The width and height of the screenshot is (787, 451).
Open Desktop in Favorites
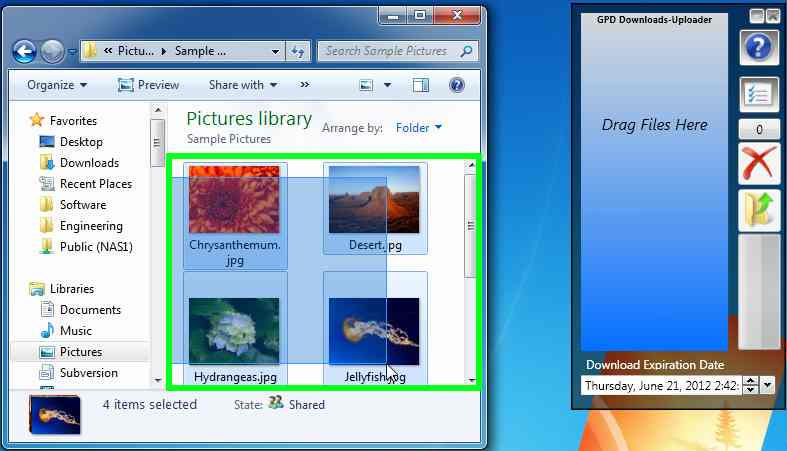tap(81, 142)
